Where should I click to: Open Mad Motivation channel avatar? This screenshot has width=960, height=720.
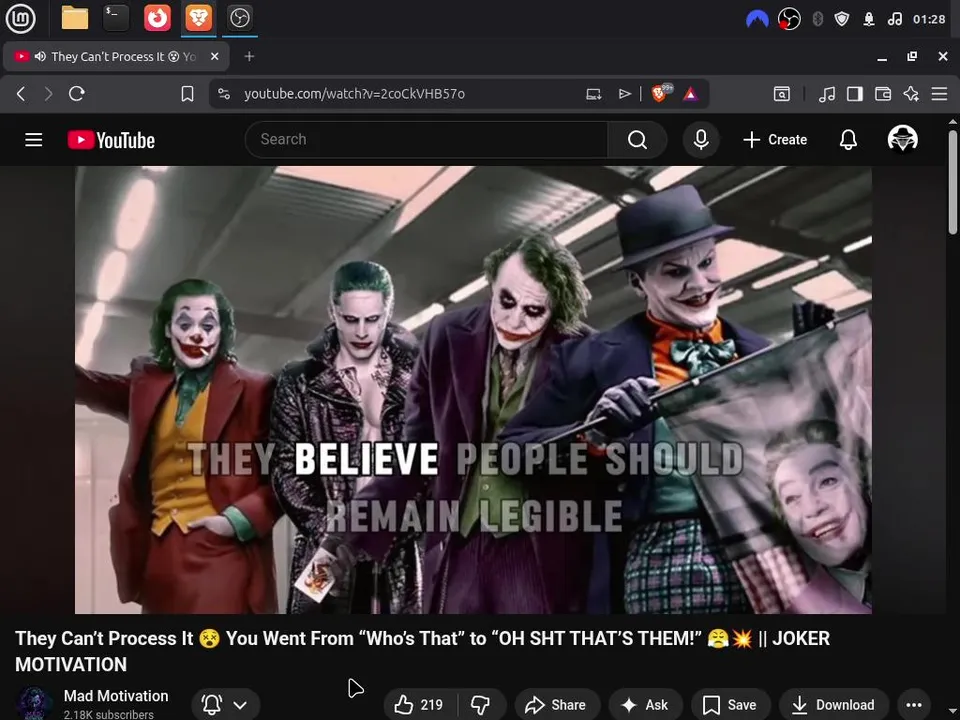[x=34, y=703]
